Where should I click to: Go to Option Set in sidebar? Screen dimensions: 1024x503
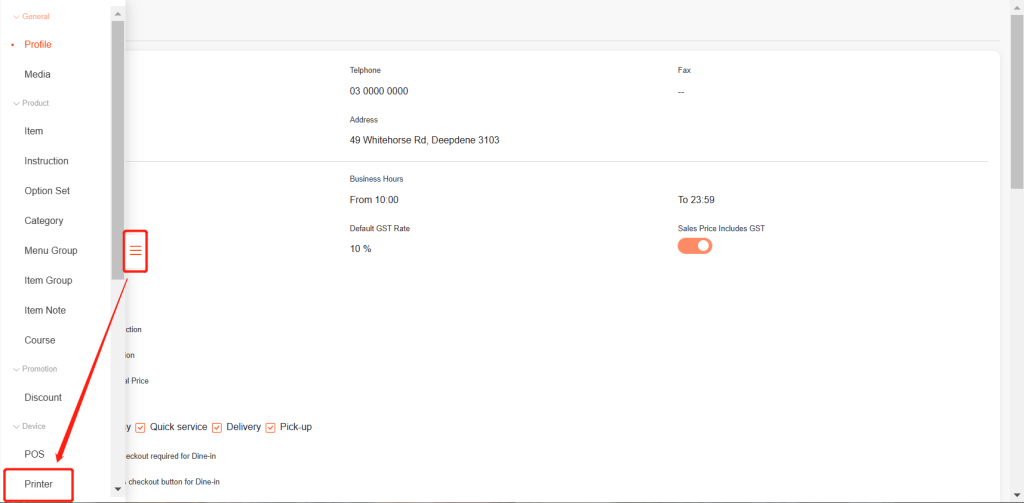47,191
